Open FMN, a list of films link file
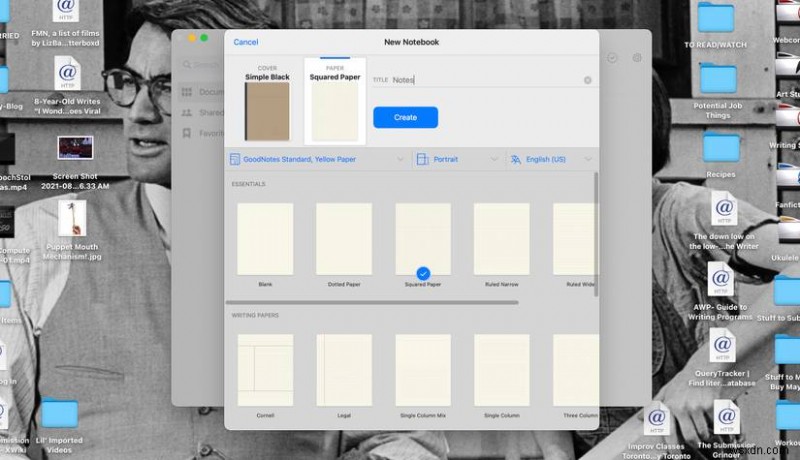800x460 pixels. pyautogui.click(x=66, y=24)
